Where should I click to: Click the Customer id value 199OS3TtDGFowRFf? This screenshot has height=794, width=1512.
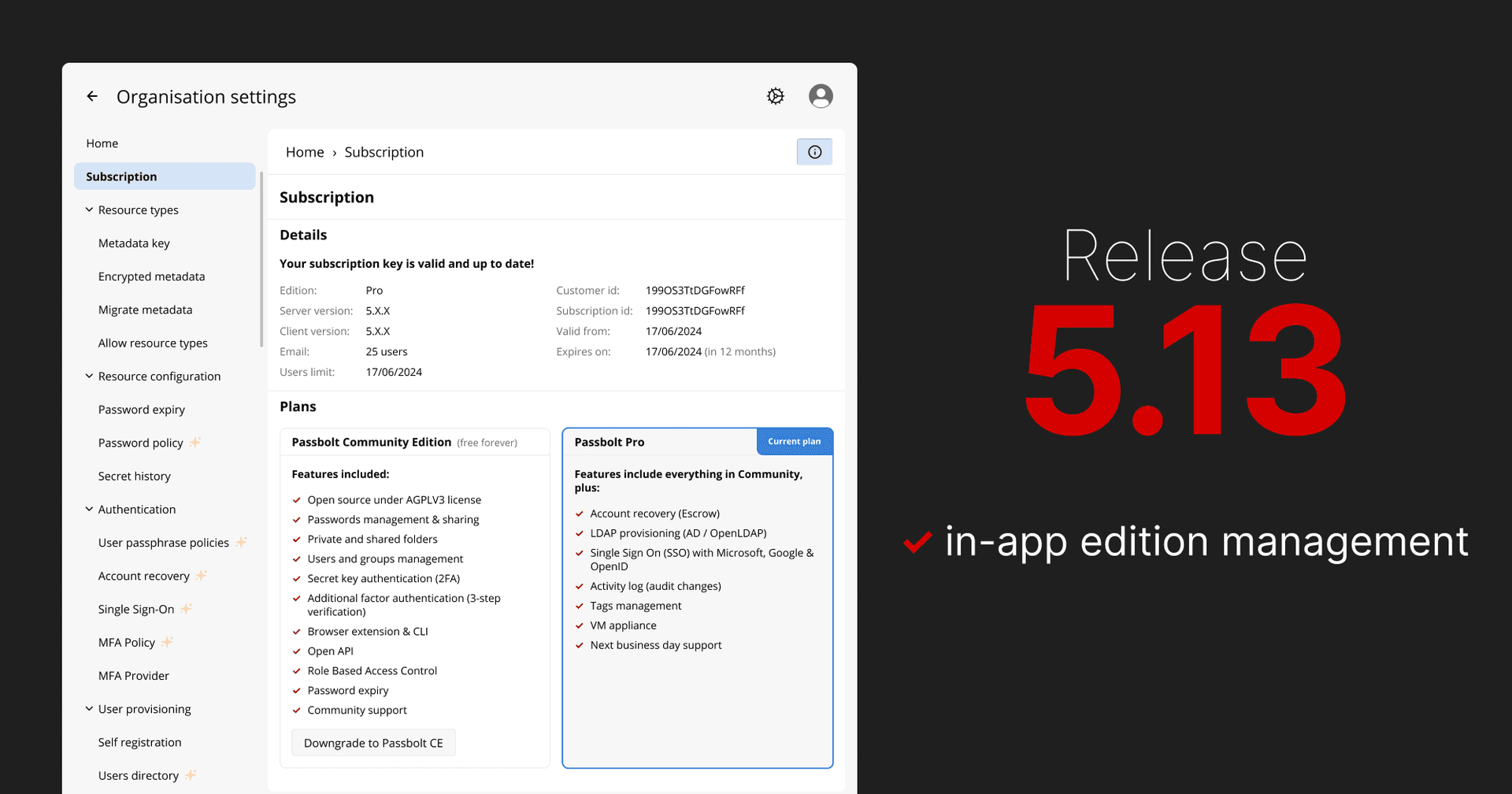point(695,290)
